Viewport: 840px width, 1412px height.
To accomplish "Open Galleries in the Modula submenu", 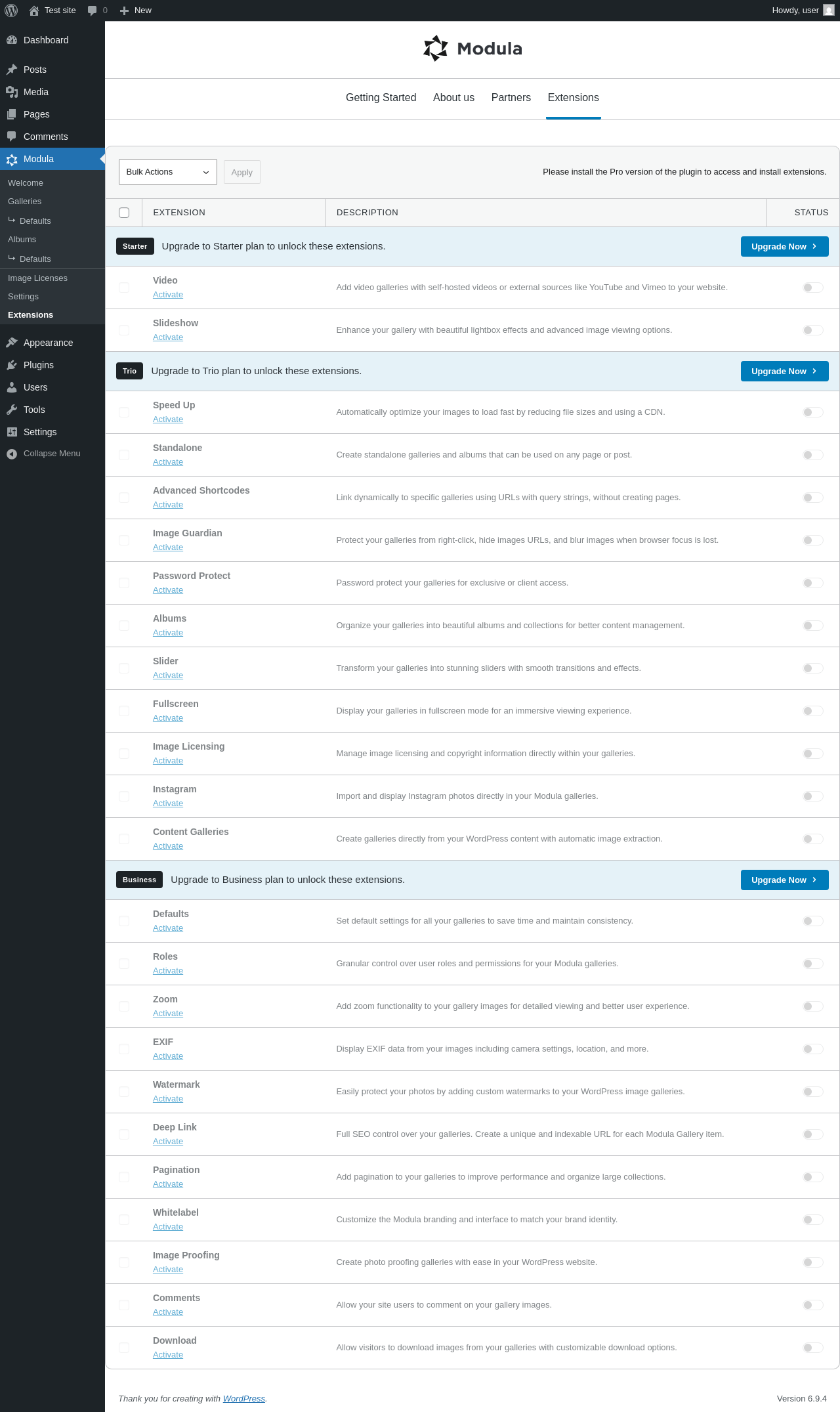I will point(25,202).
